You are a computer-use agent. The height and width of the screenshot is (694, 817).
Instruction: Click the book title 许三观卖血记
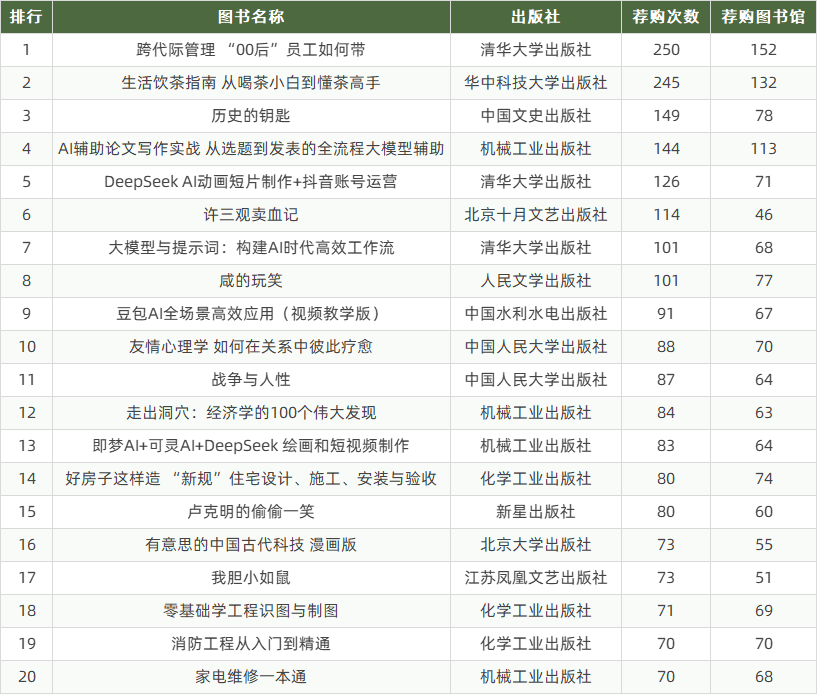[x=251, y=215]
